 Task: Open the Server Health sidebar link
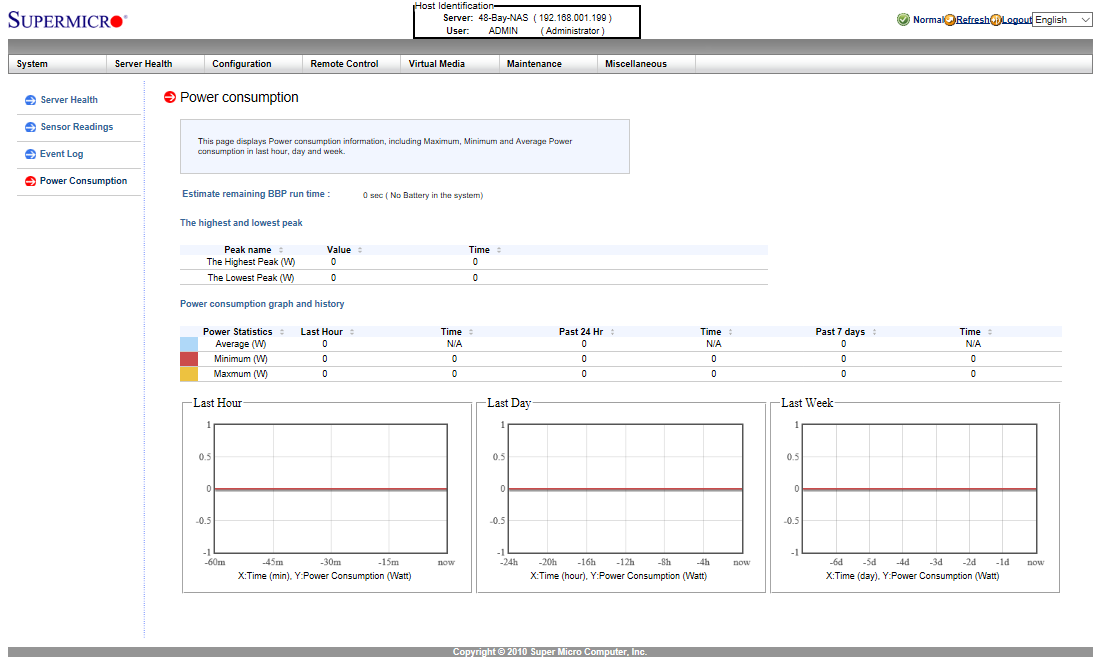(69, 100)
